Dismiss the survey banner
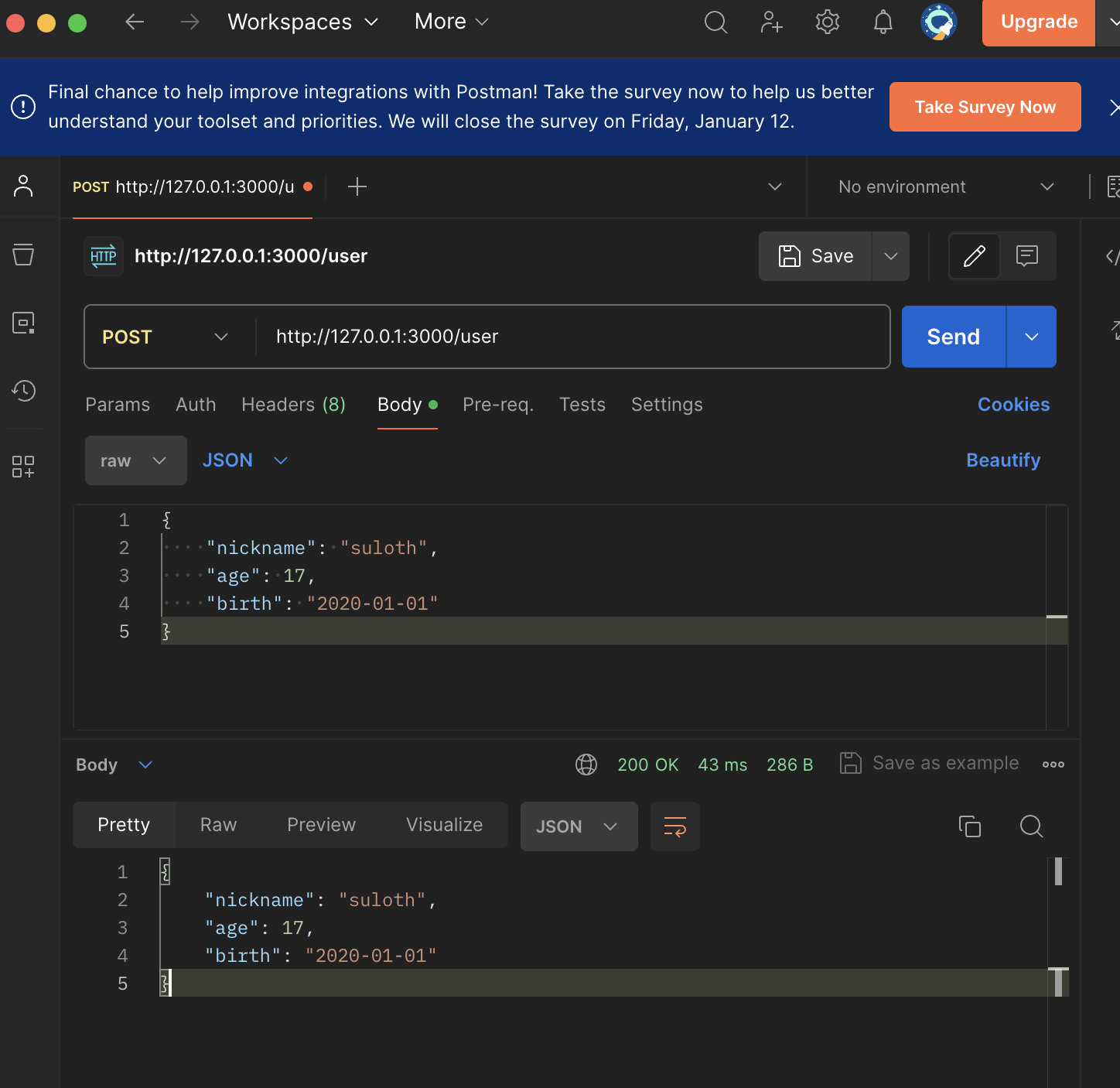 (1114, 108)
